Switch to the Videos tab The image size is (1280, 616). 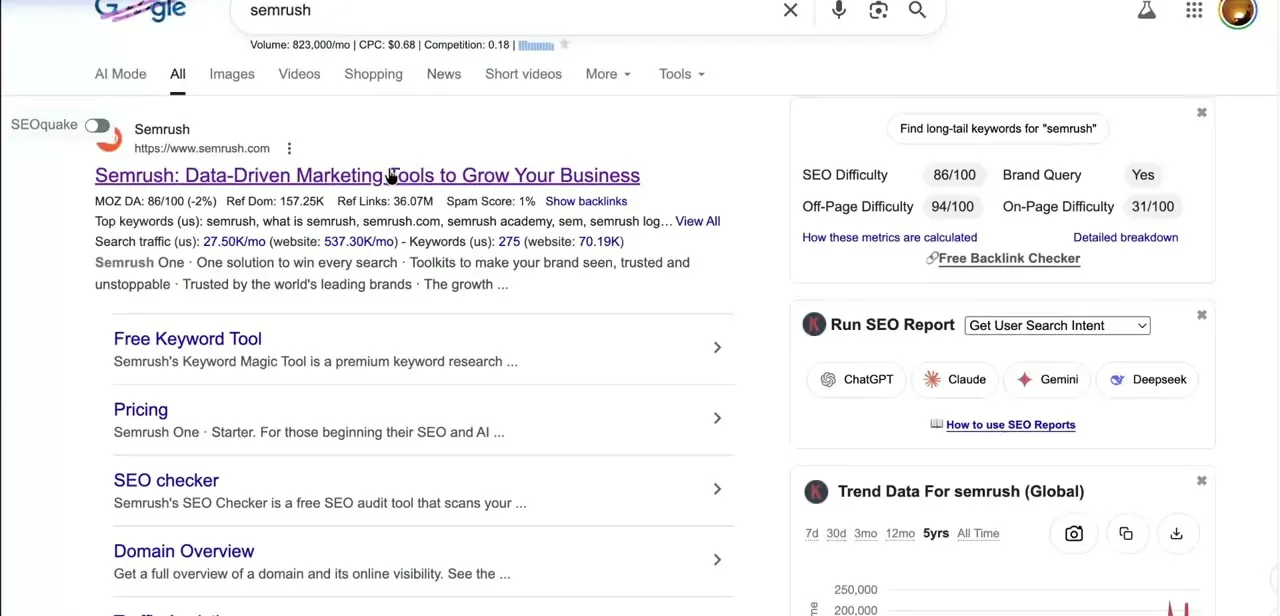(x=299, y=74)
